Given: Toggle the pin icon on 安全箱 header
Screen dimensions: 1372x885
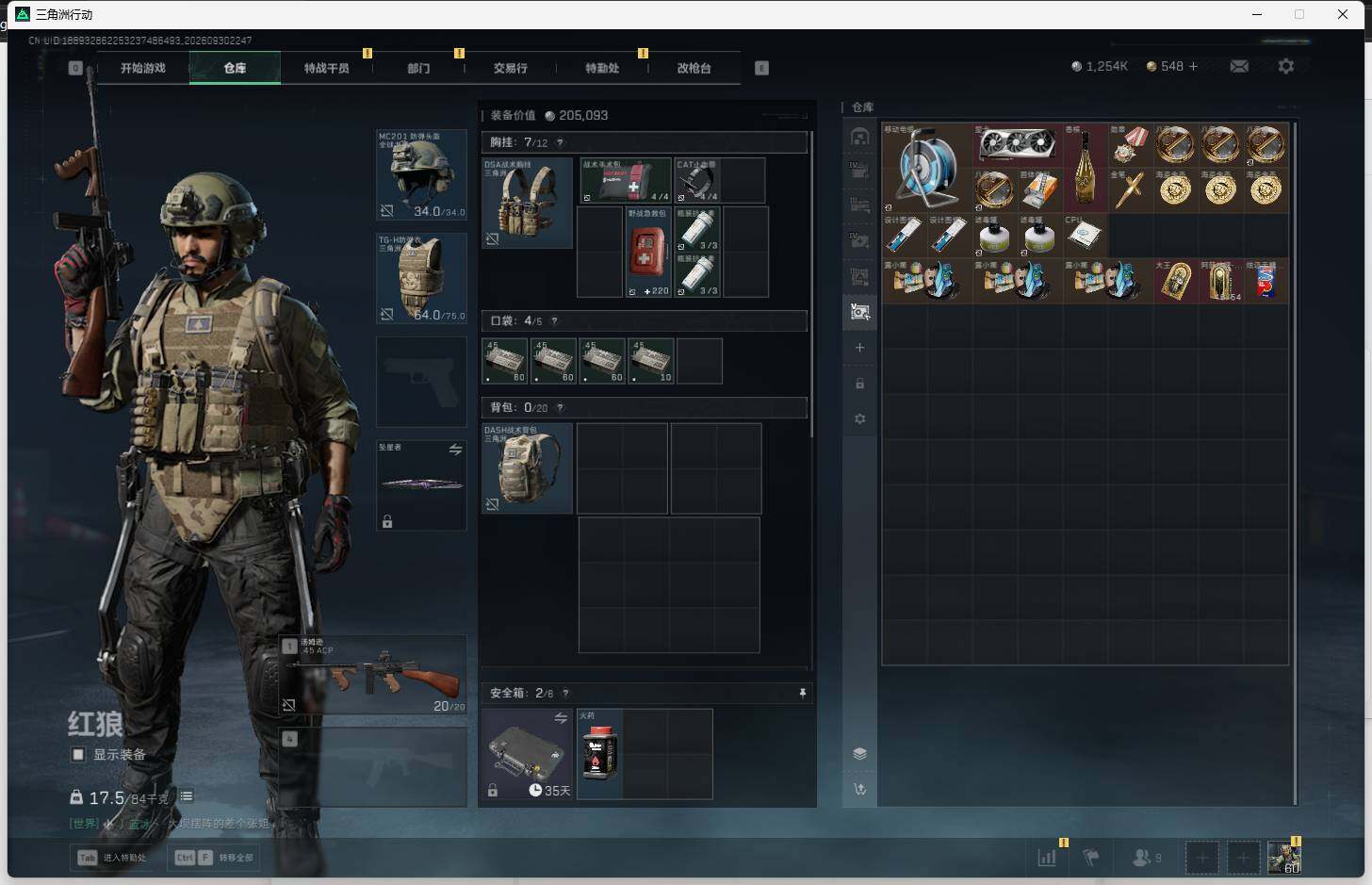Looking at the screenshot, I should pyautogui.click(x=802, y=693).
